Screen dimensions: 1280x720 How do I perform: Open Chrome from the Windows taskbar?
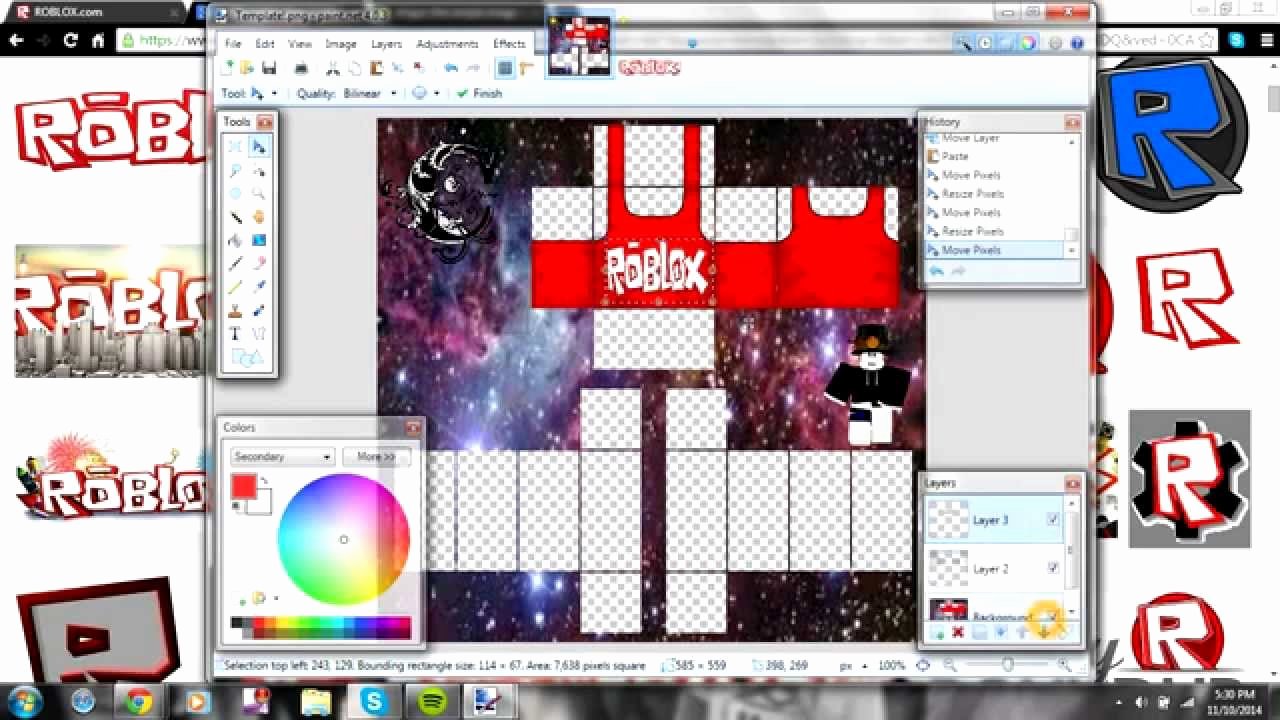pos(138,701)
